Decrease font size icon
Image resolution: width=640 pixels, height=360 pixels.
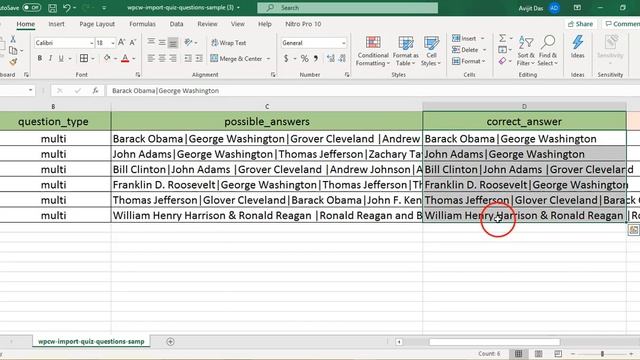click(x=133, y=42)
